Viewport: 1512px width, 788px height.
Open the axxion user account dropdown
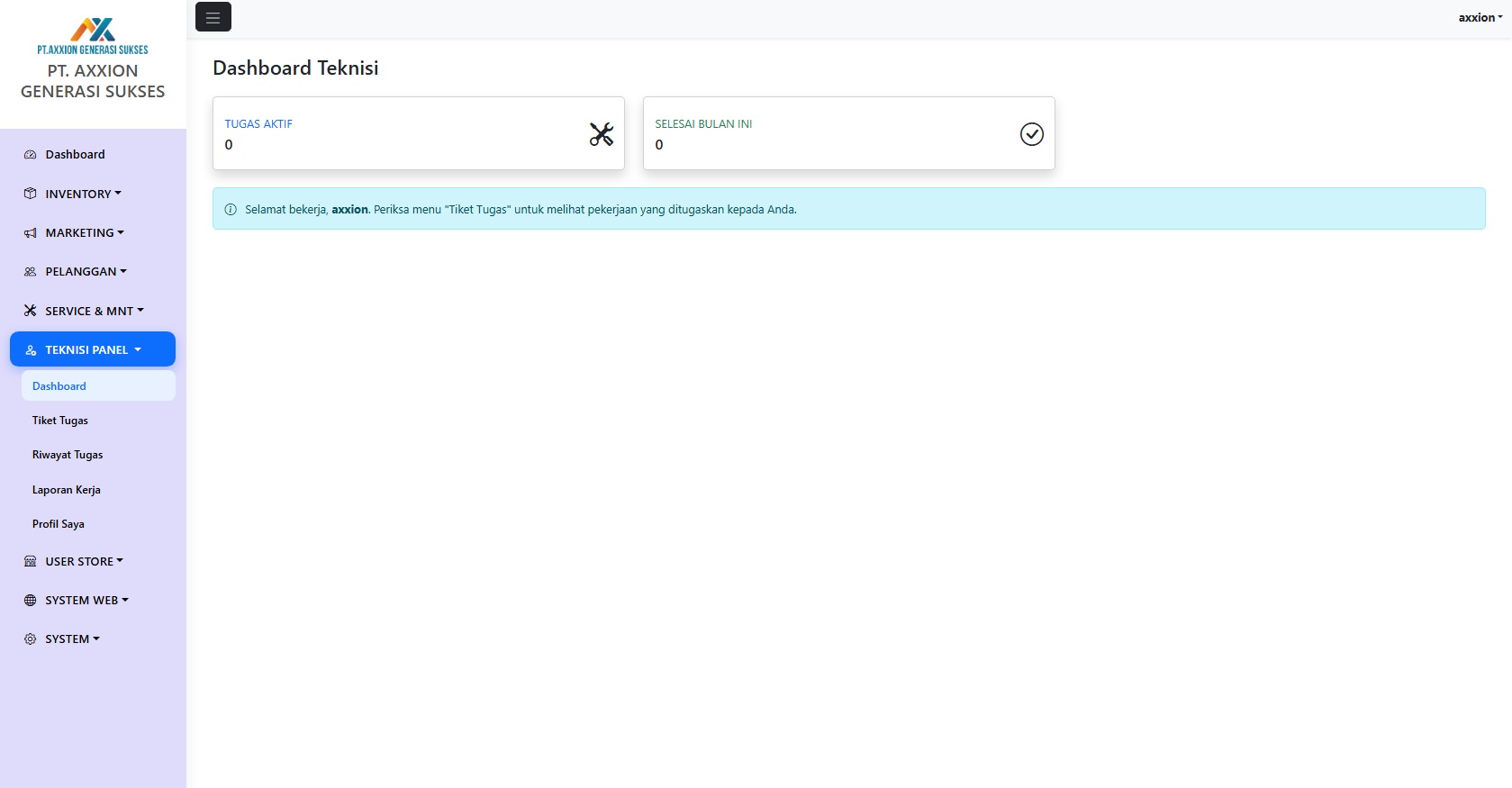[1480, 17]
